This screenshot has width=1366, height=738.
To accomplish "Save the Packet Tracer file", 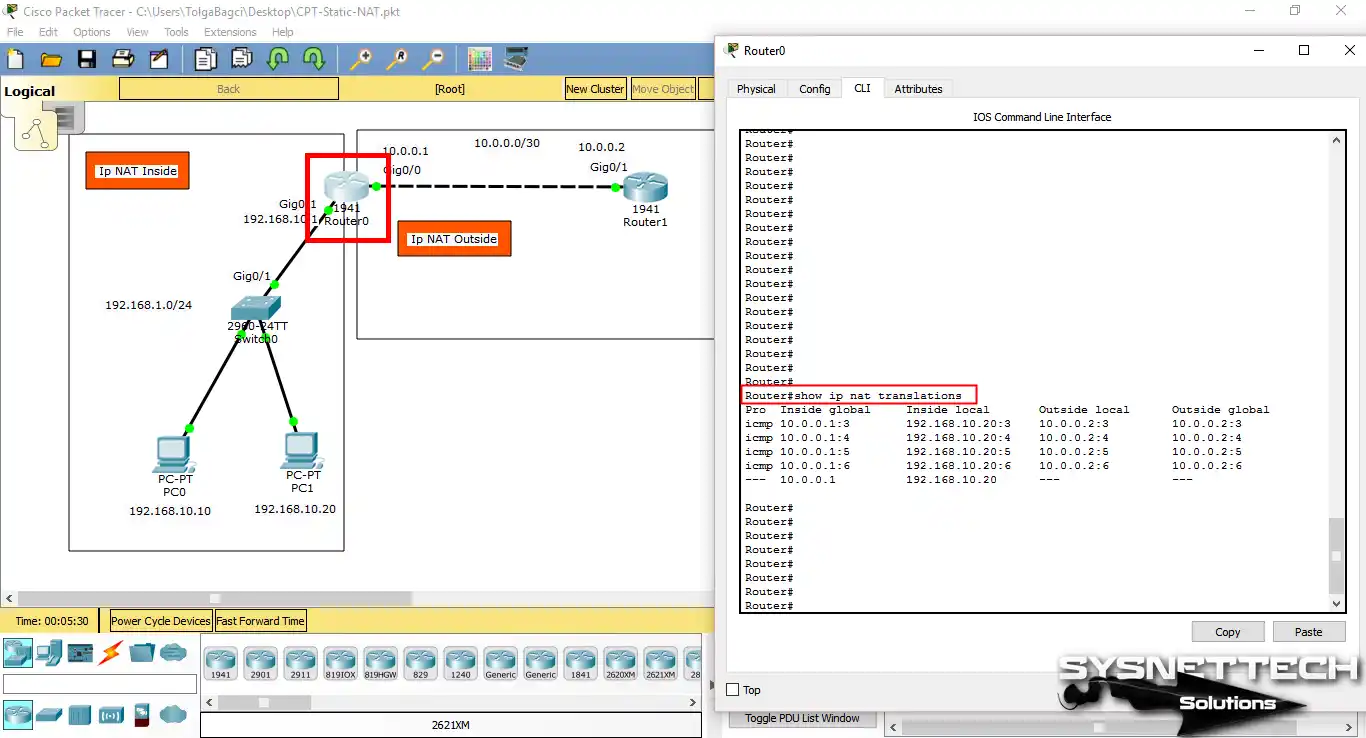I will tap(87, 58).
